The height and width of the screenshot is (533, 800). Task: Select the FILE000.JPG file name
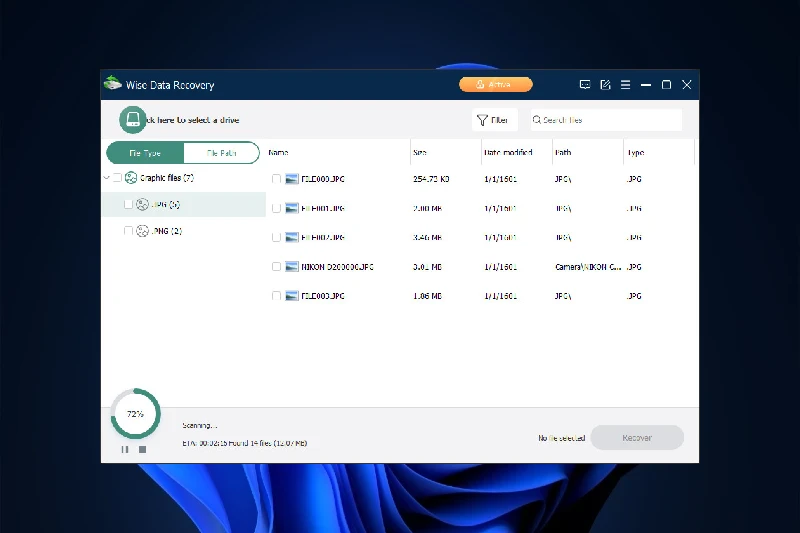323,179
